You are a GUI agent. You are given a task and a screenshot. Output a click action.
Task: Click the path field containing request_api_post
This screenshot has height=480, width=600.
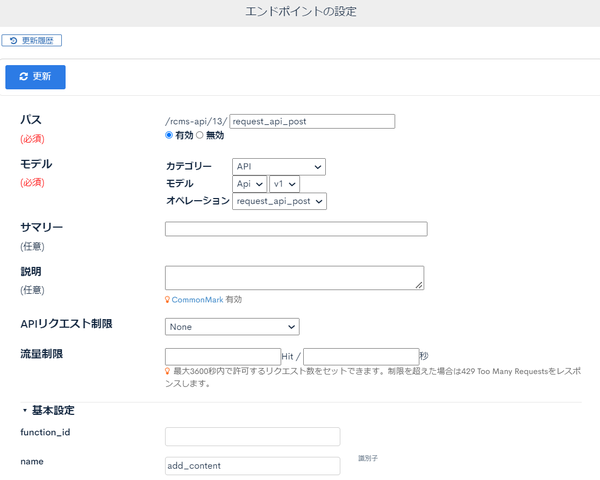coord(312,121)
